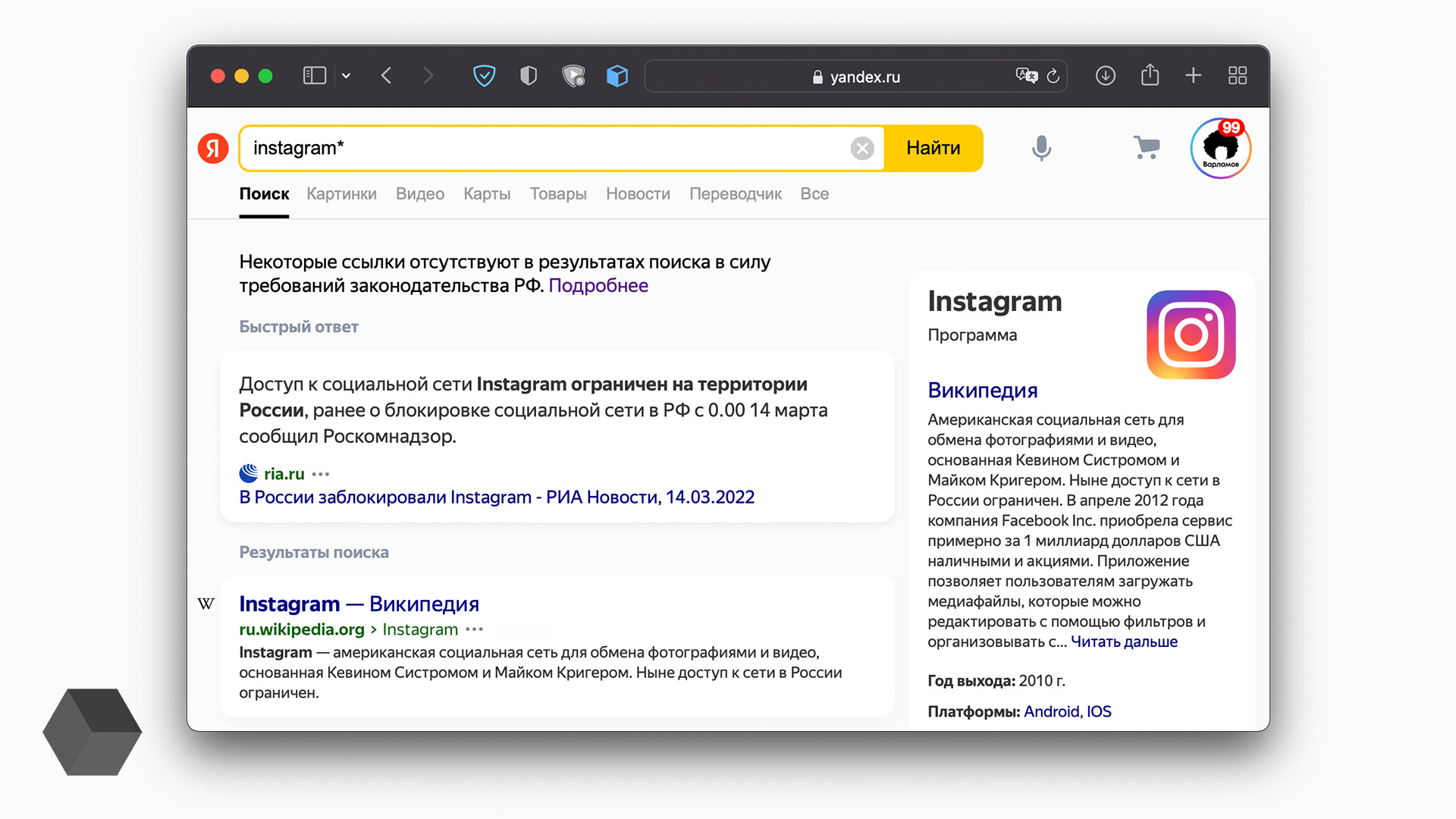Open the Instagram — Википедия result title

pyautogui.click(x=359, y=604)
